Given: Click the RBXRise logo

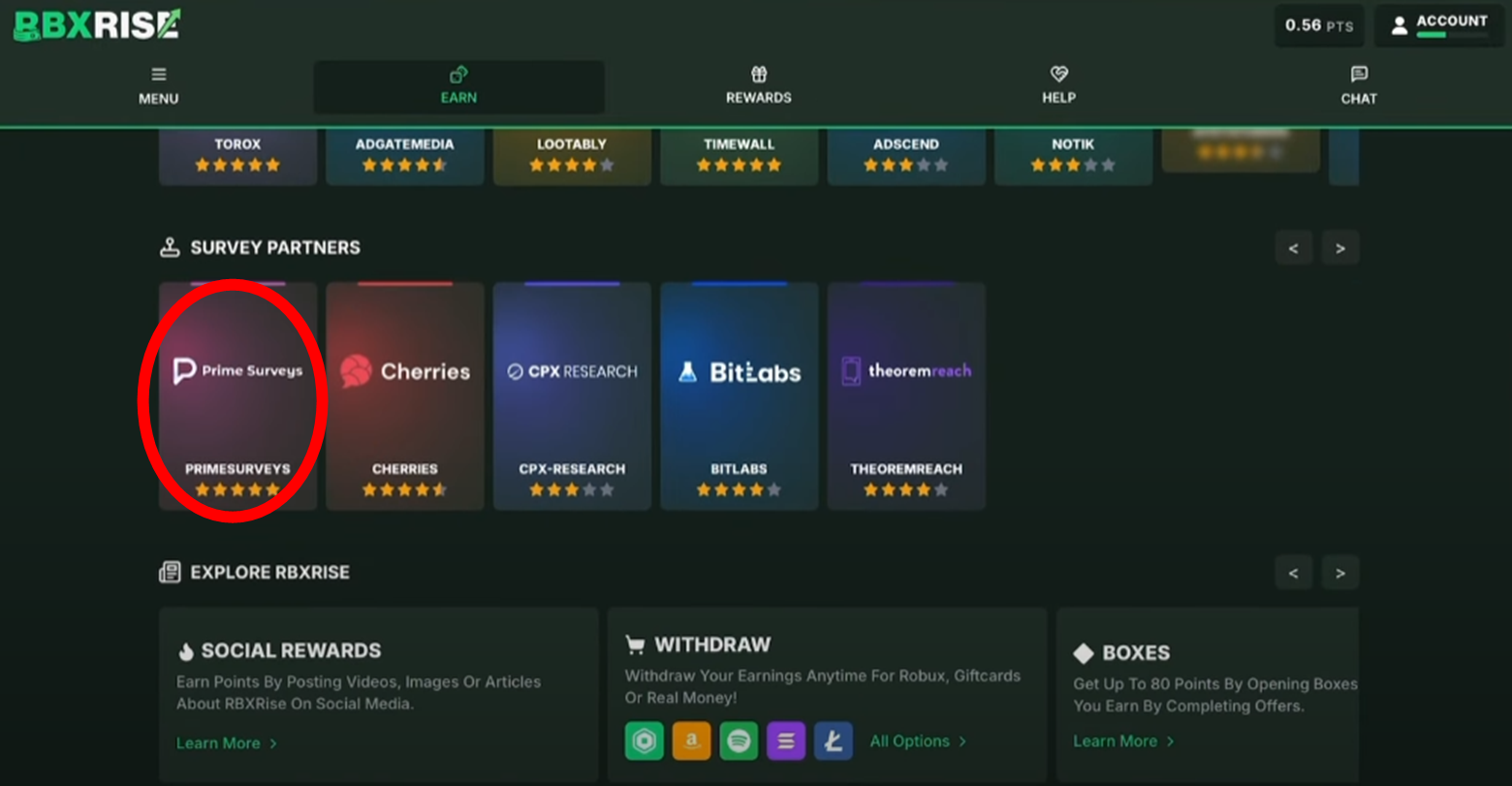Looking at the screenshot, I should 97,24.
